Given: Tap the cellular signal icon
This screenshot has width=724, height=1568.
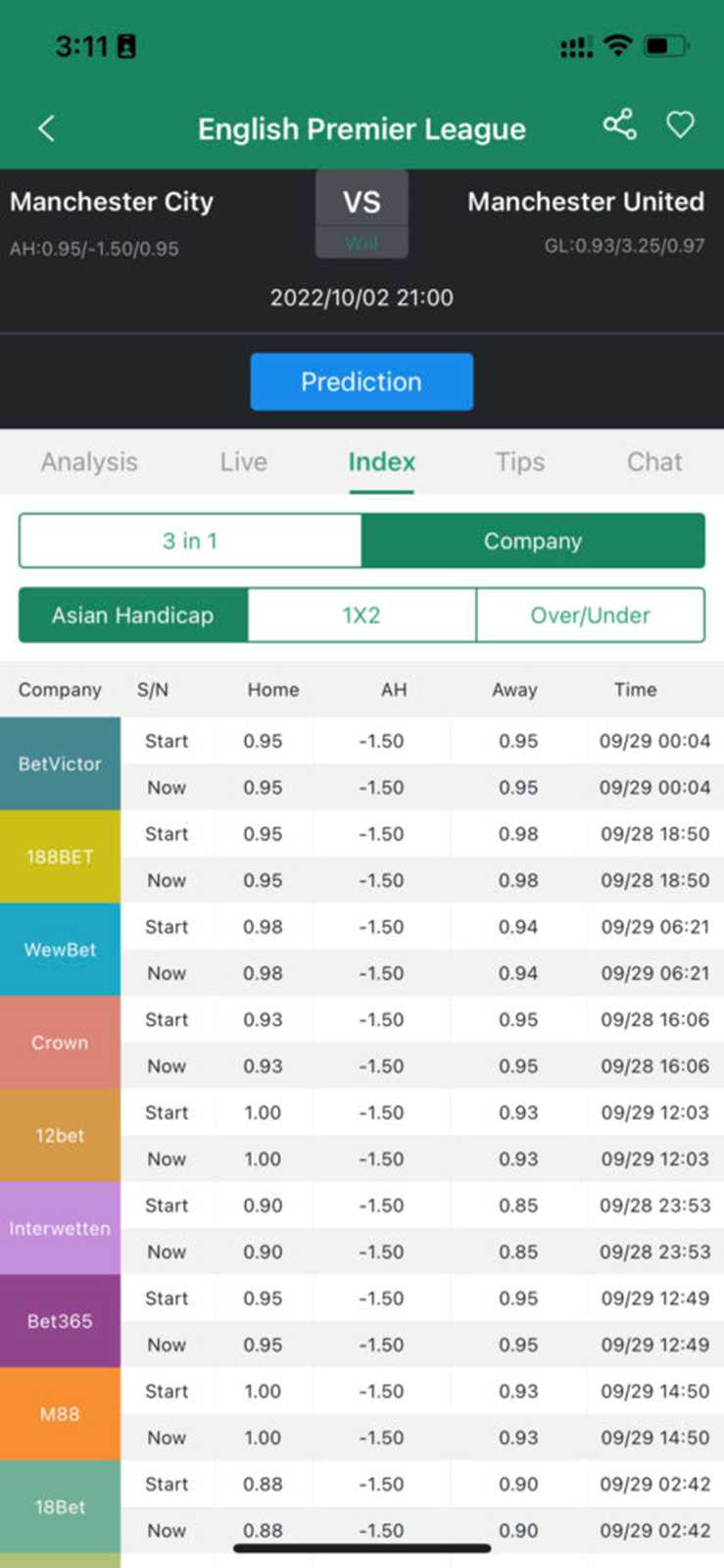Looking at the screenshot, I should coord(576,47).
